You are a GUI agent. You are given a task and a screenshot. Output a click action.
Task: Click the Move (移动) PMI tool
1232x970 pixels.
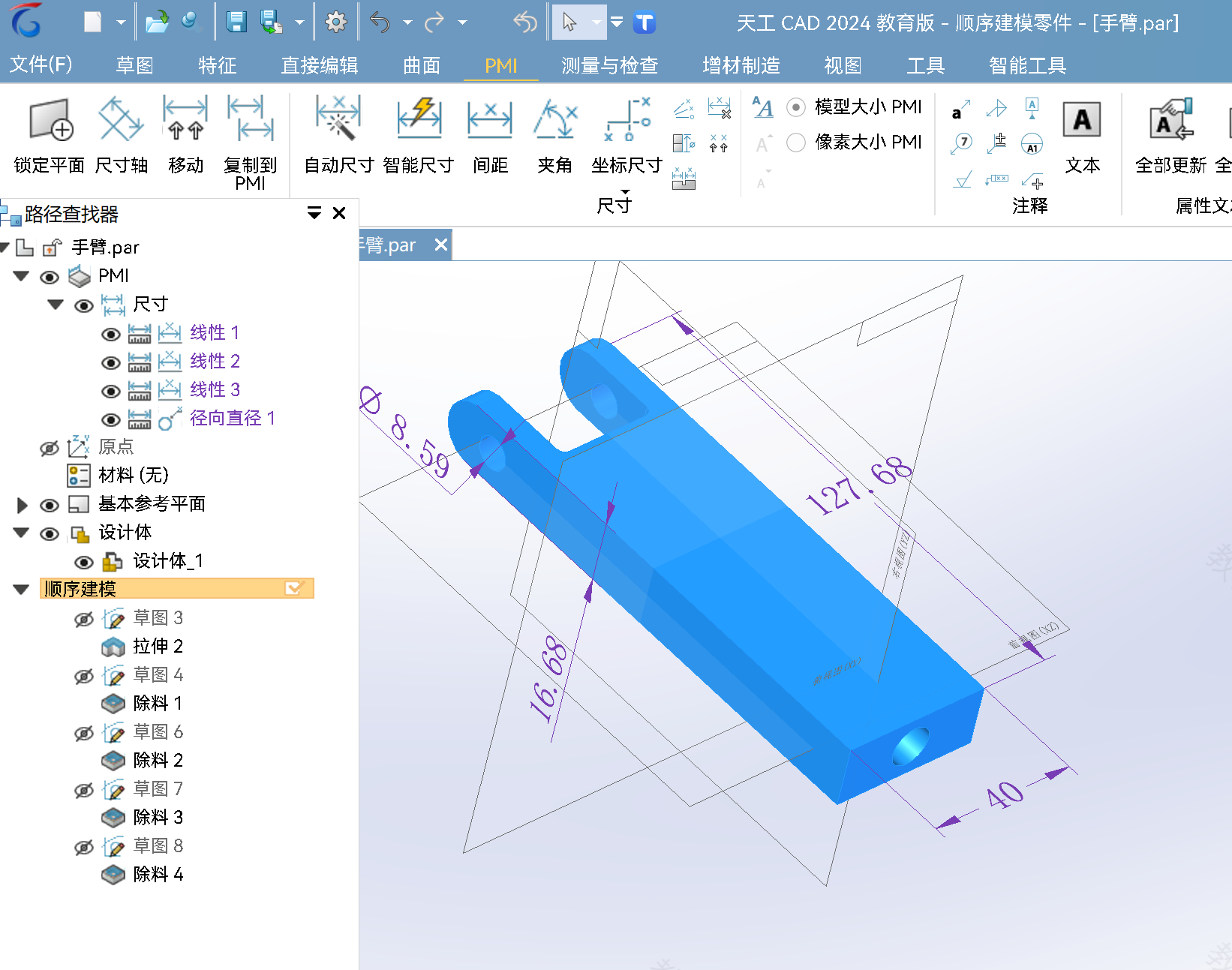(x=185, y=135)
